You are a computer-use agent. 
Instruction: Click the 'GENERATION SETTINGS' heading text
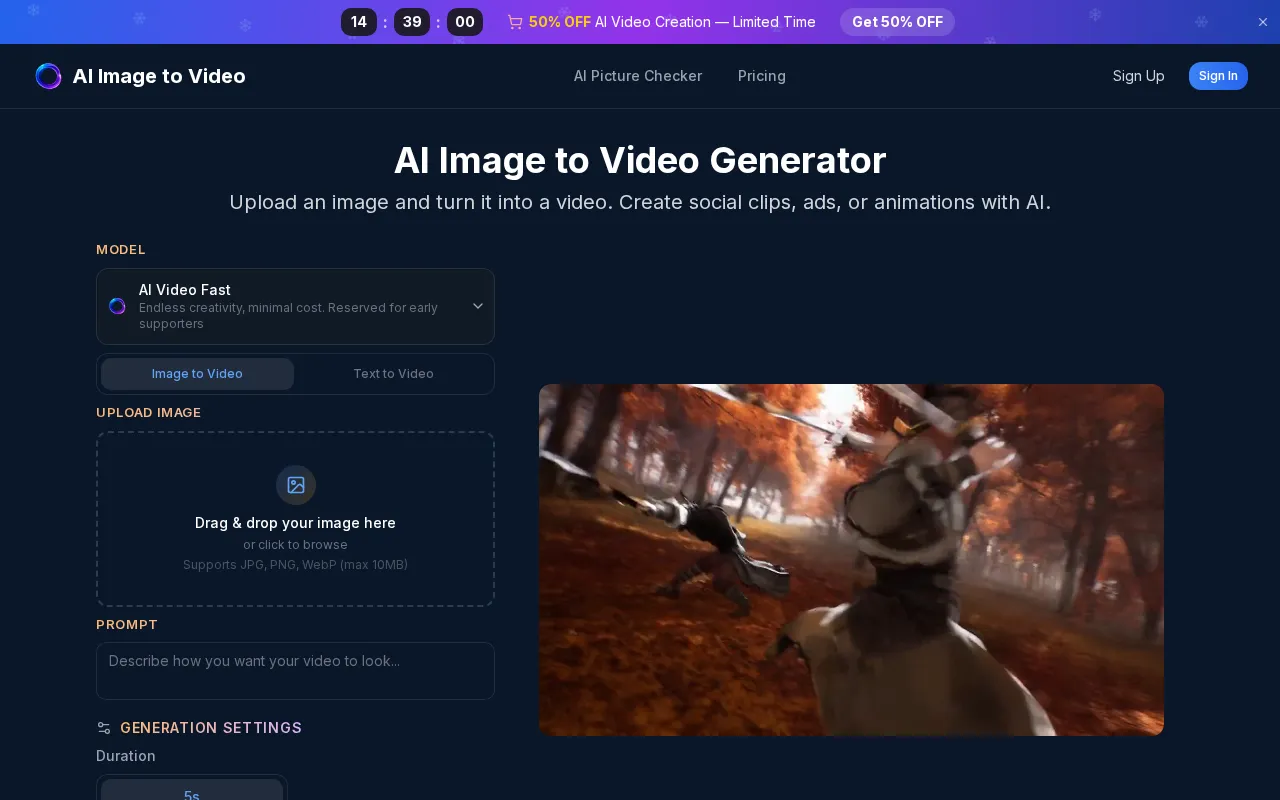pos(211,728)
